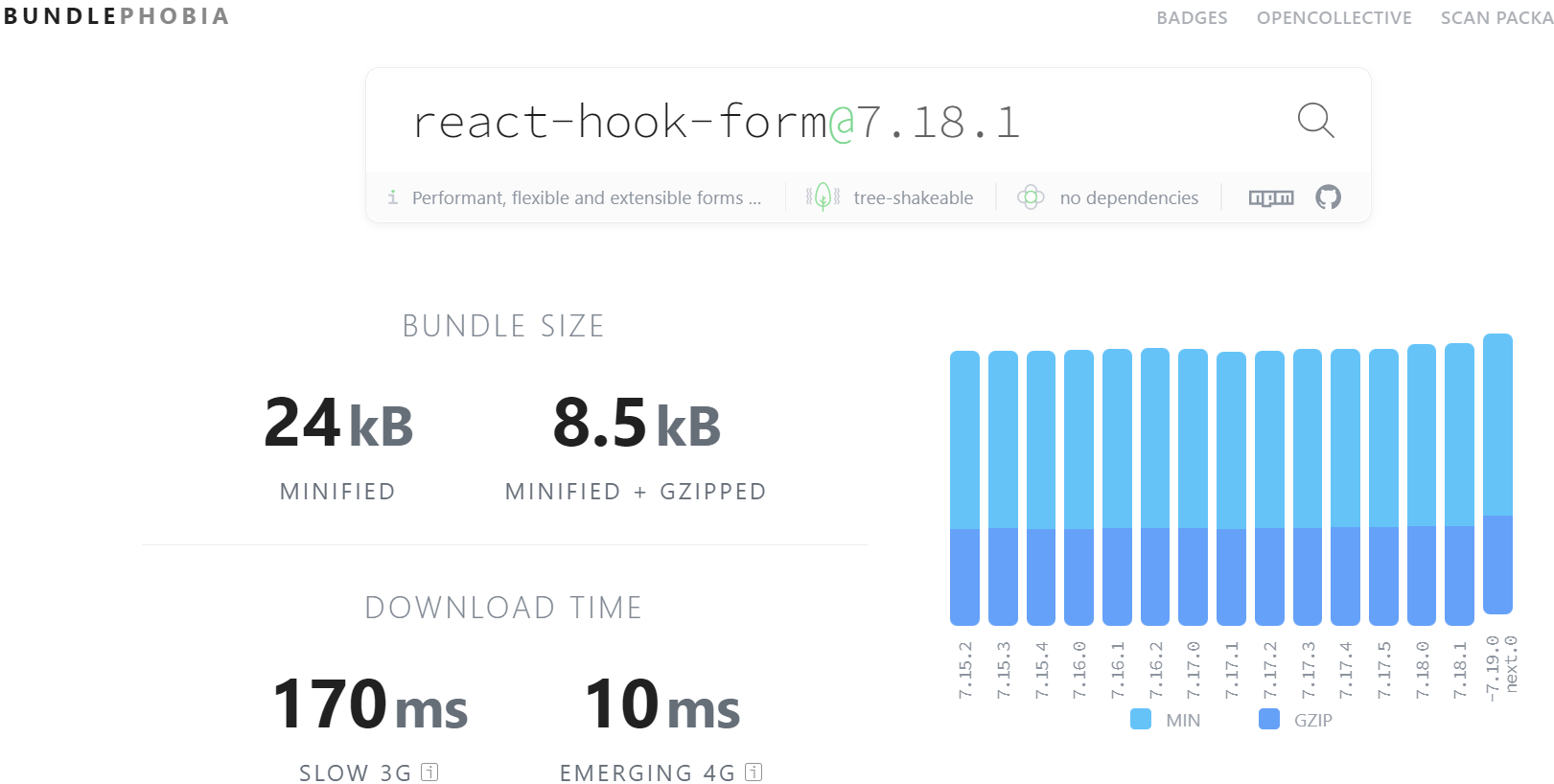This screenshot has width=1554, height=784.
Task: Click the 10 ms download time
Action: point(662,704)
